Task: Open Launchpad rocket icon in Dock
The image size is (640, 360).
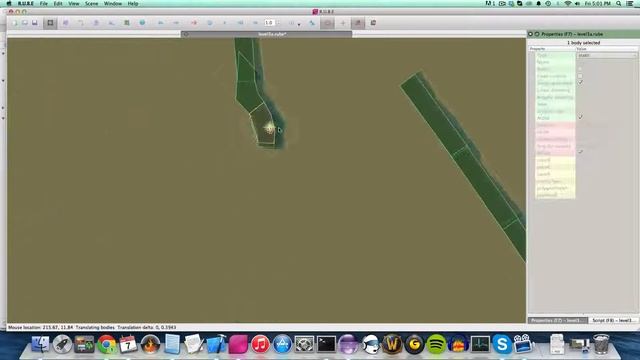Action: 62,344
